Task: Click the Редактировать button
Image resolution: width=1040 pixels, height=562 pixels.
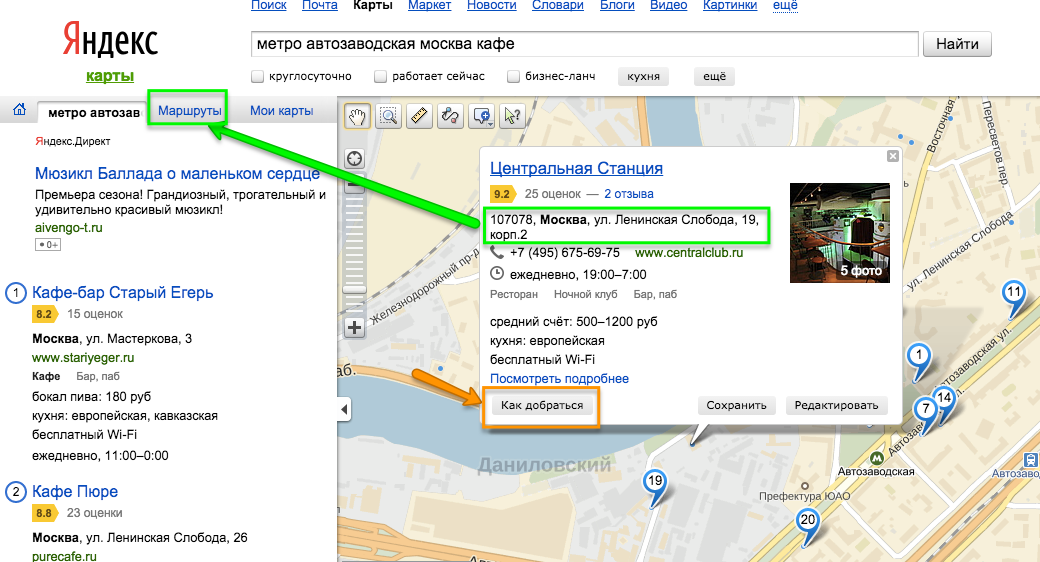Action: click(x=836, y=405)
